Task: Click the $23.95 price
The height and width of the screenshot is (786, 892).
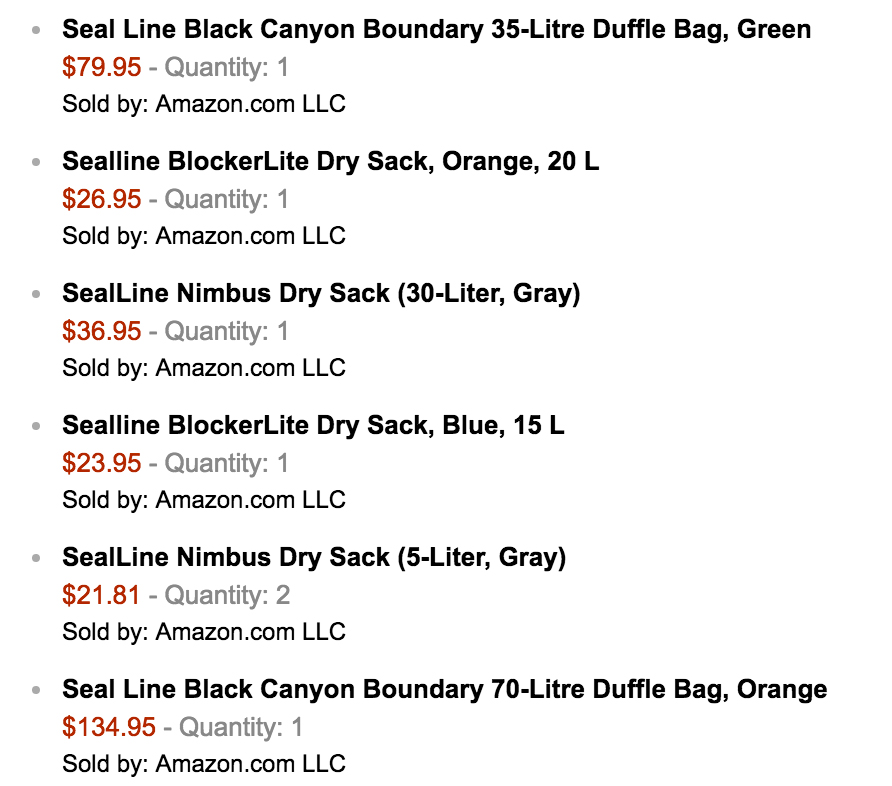Action: 101,463
